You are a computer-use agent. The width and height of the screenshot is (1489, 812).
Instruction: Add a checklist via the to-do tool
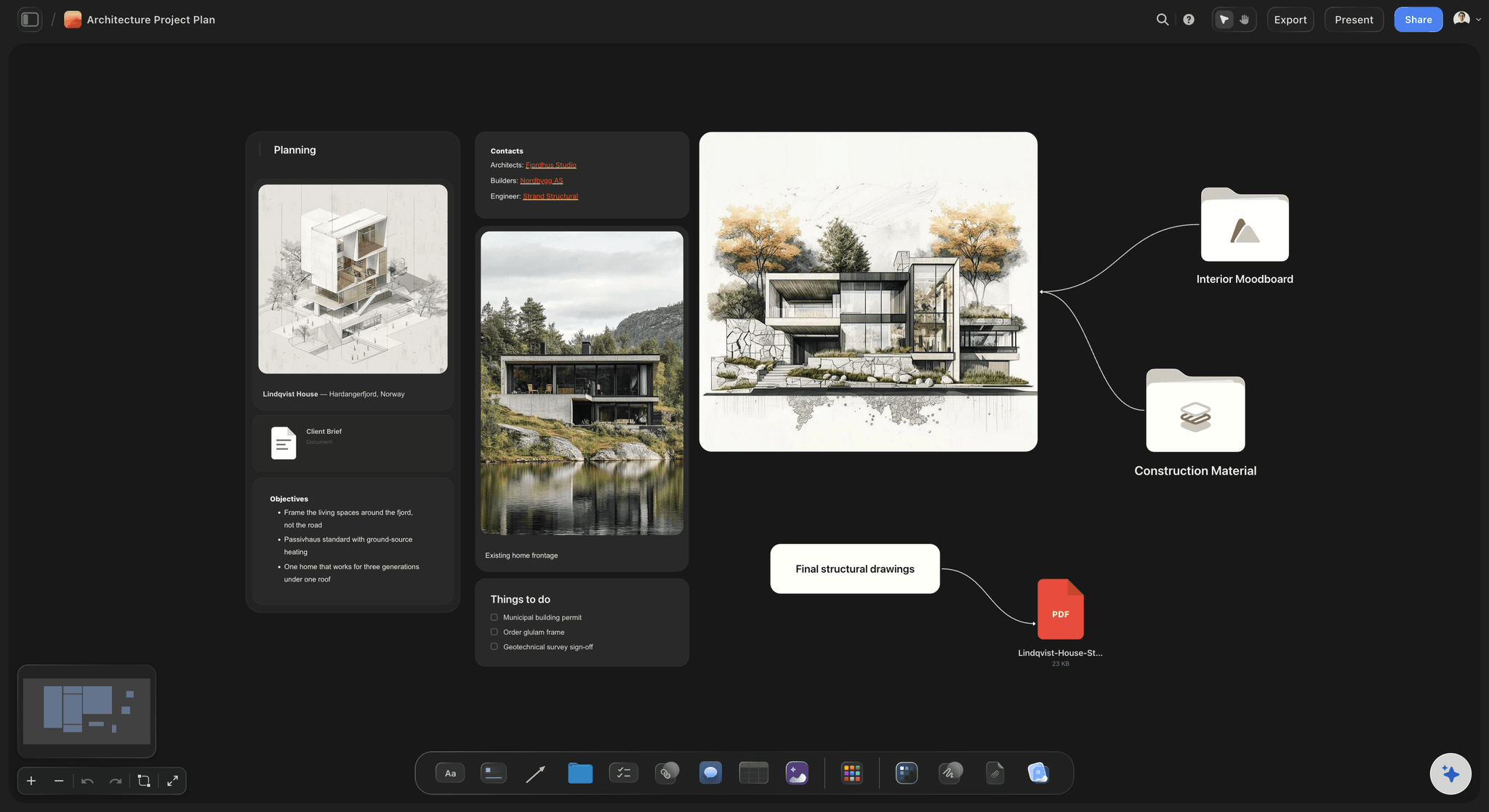(623, 773)
